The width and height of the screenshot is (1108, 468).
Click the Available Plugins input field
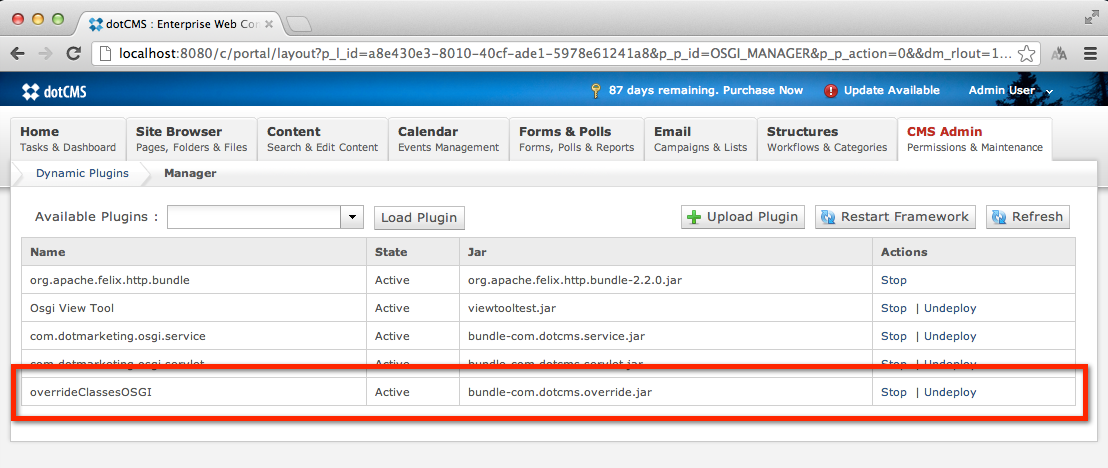254,217
